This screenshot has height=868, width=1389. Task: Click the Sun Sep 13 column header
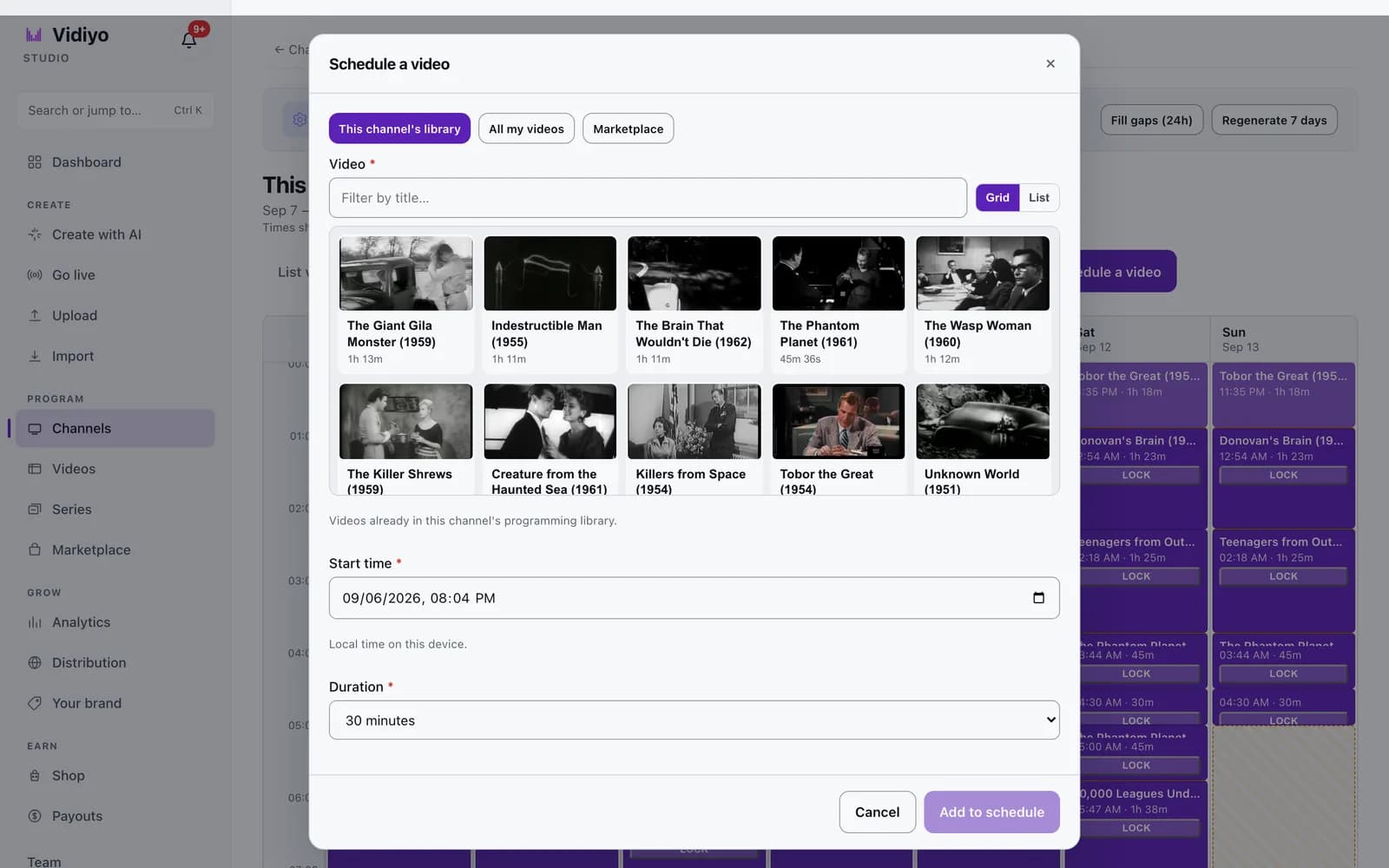click(1283, 339)
